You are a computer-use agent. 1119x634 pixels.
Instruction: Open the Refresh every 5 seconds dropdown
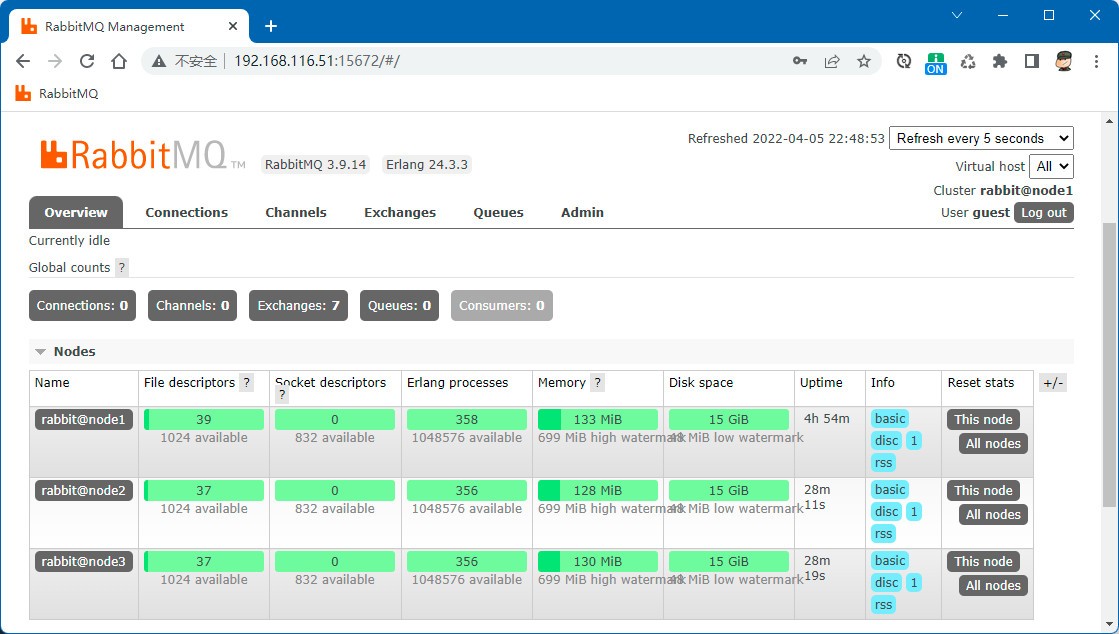(981, 139)
